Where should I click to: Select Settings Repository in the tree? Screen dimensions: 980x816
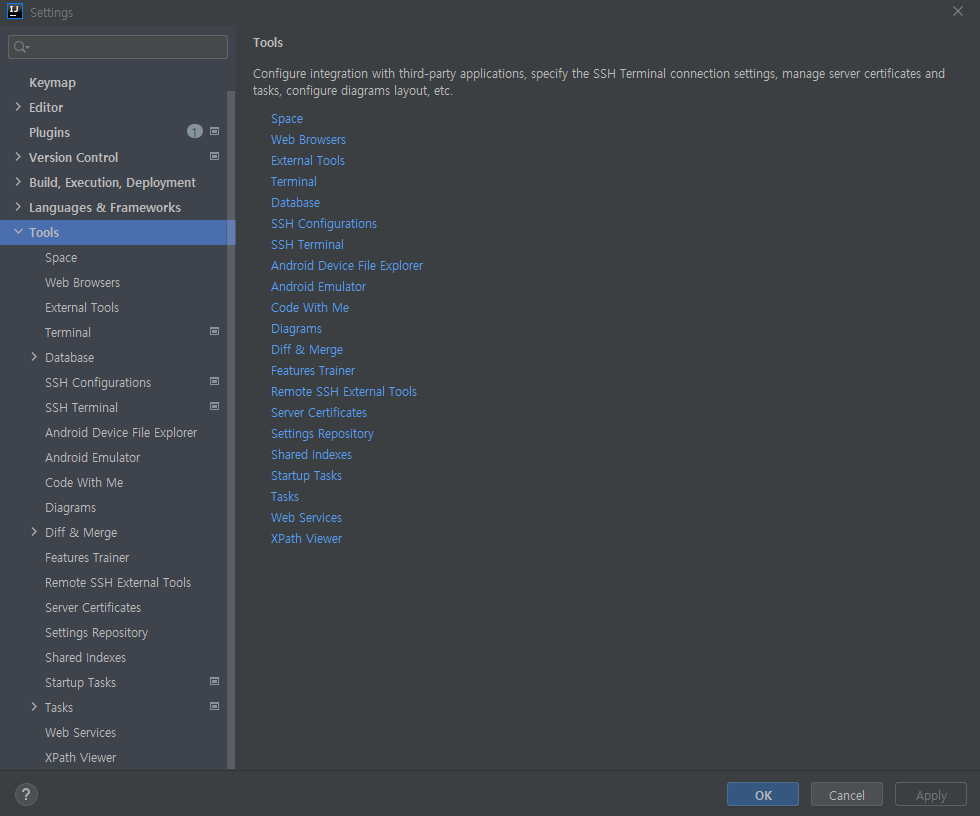pyautogui.click(x=97, y=632)
